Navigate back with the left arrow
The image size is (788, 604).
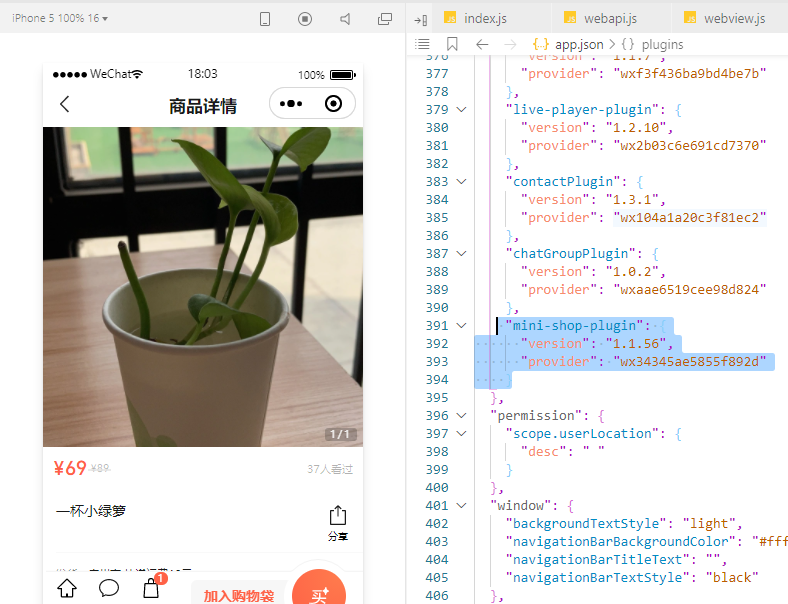(482, 45)
